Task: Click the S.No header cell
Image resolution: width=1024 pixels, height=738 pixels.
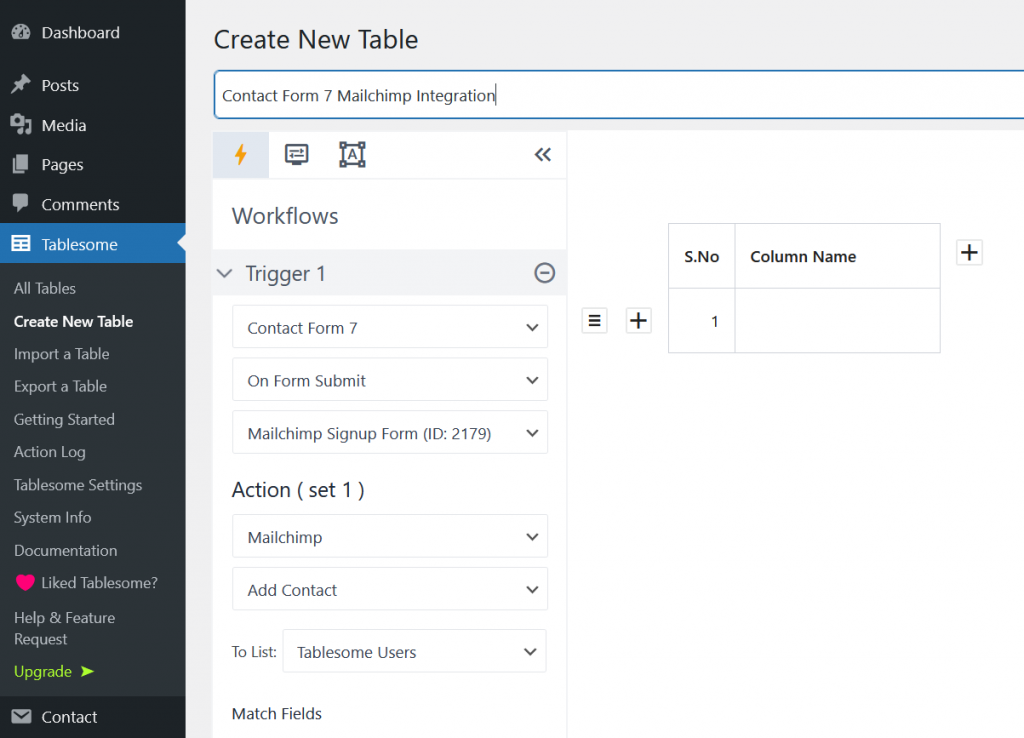Action: pyautogui.click(x=701, y=256)
